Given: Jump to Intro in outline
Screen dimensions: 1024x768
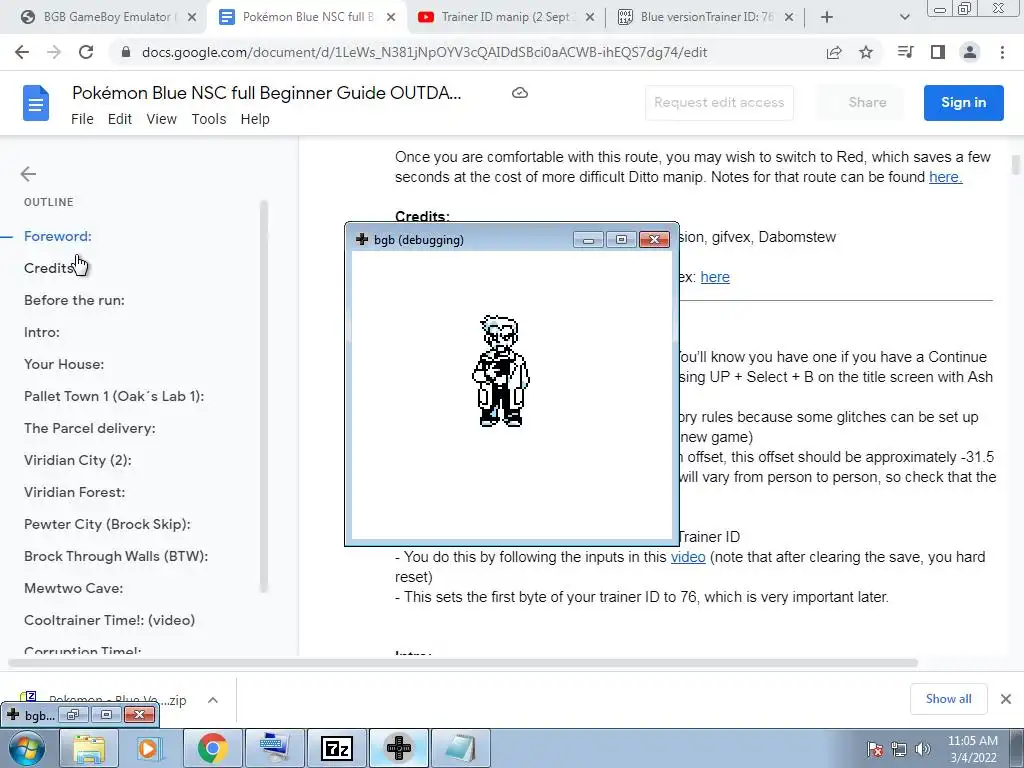Looking at the screenshot, I should tap(42, 332).
